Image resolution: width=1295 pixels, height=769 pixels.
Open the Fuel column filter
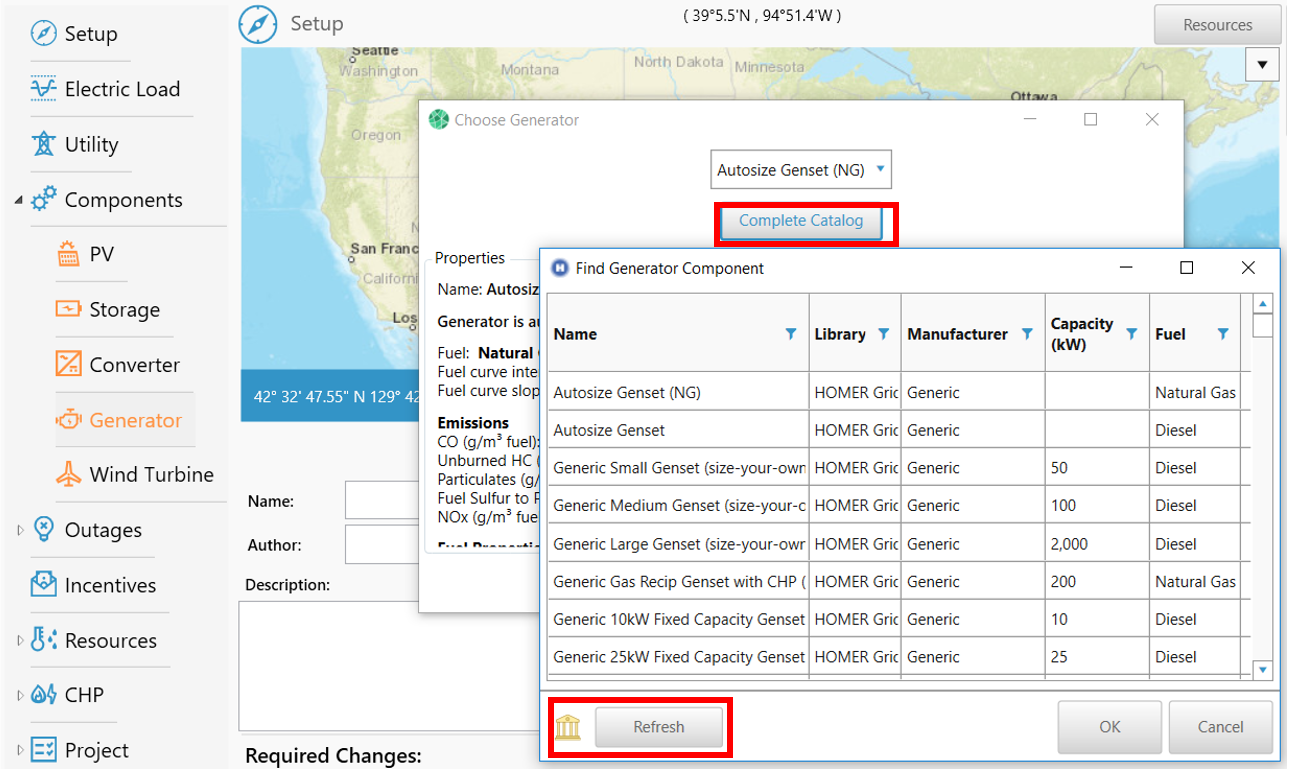1222,334
